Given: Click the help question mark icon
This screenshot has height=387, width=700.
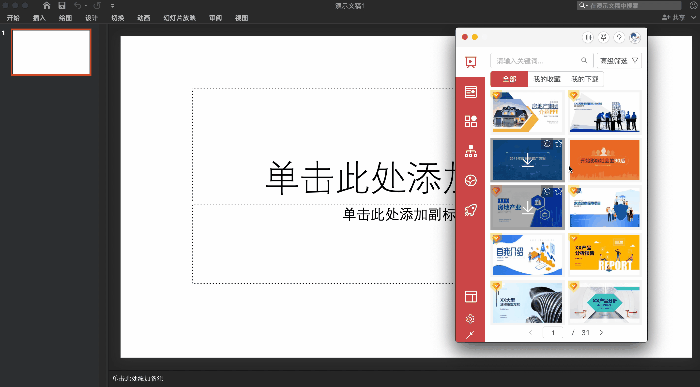Looking at the screenshot, I should (x=619, y=37).
